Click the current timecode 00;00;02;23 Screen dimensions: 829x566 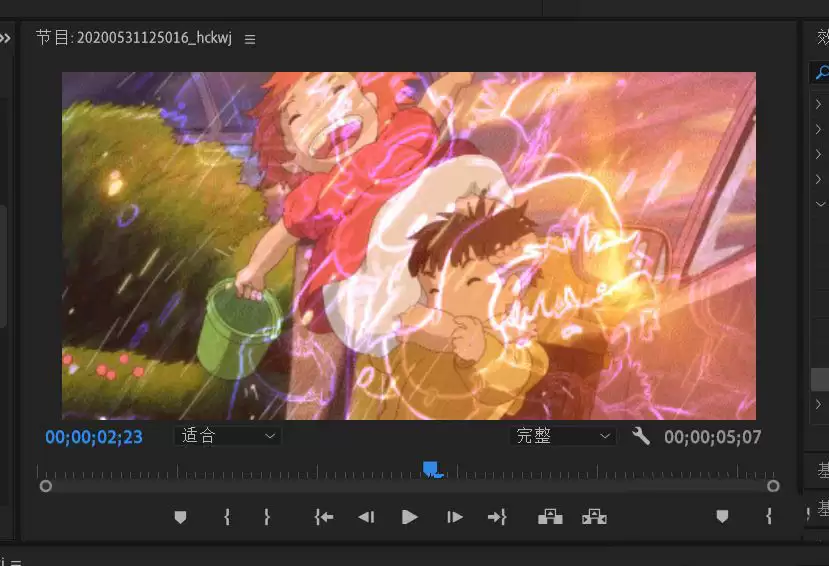pyautogui.click(x=94, y=437)
